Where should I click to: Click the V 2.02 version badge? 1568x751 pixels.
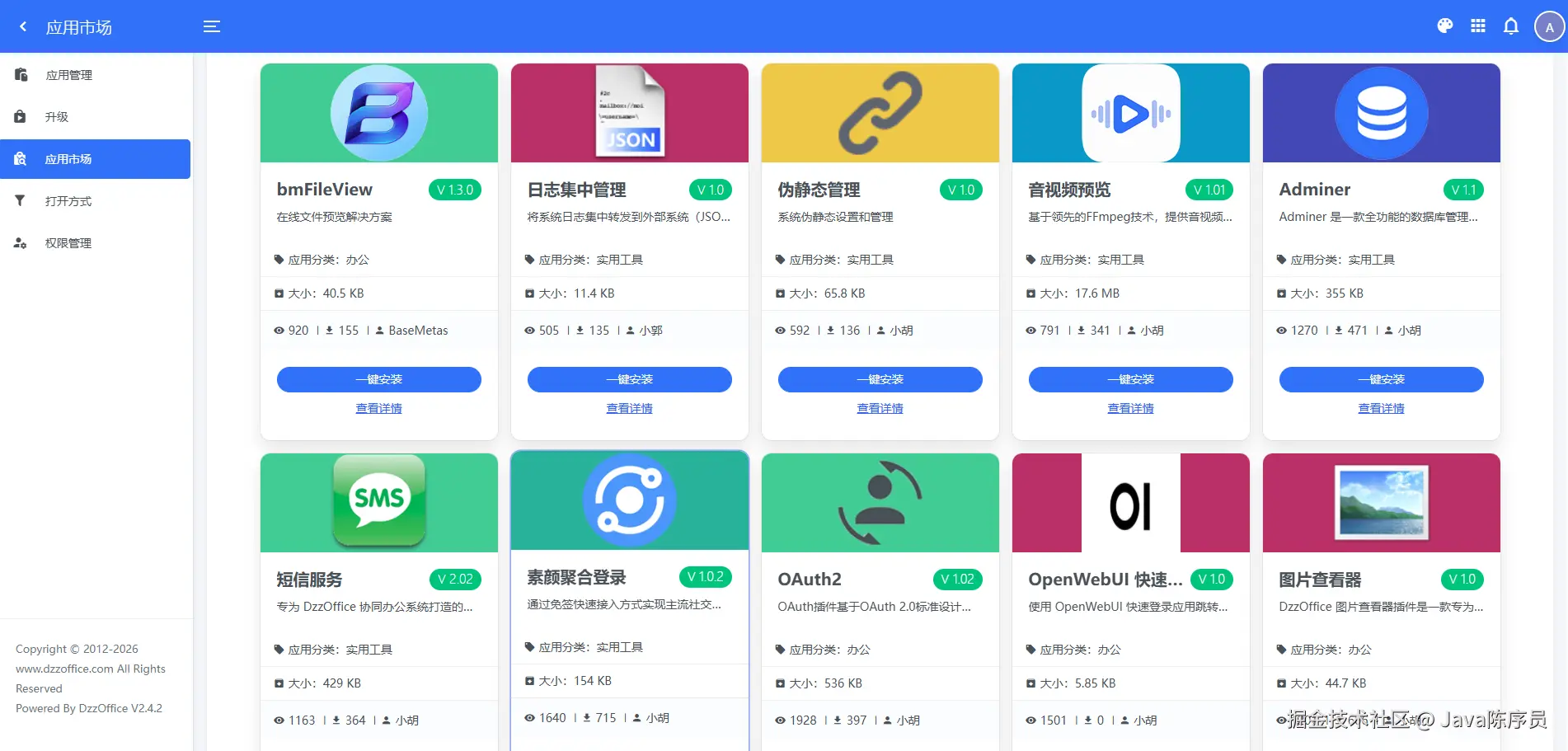[x=455, y=580]
